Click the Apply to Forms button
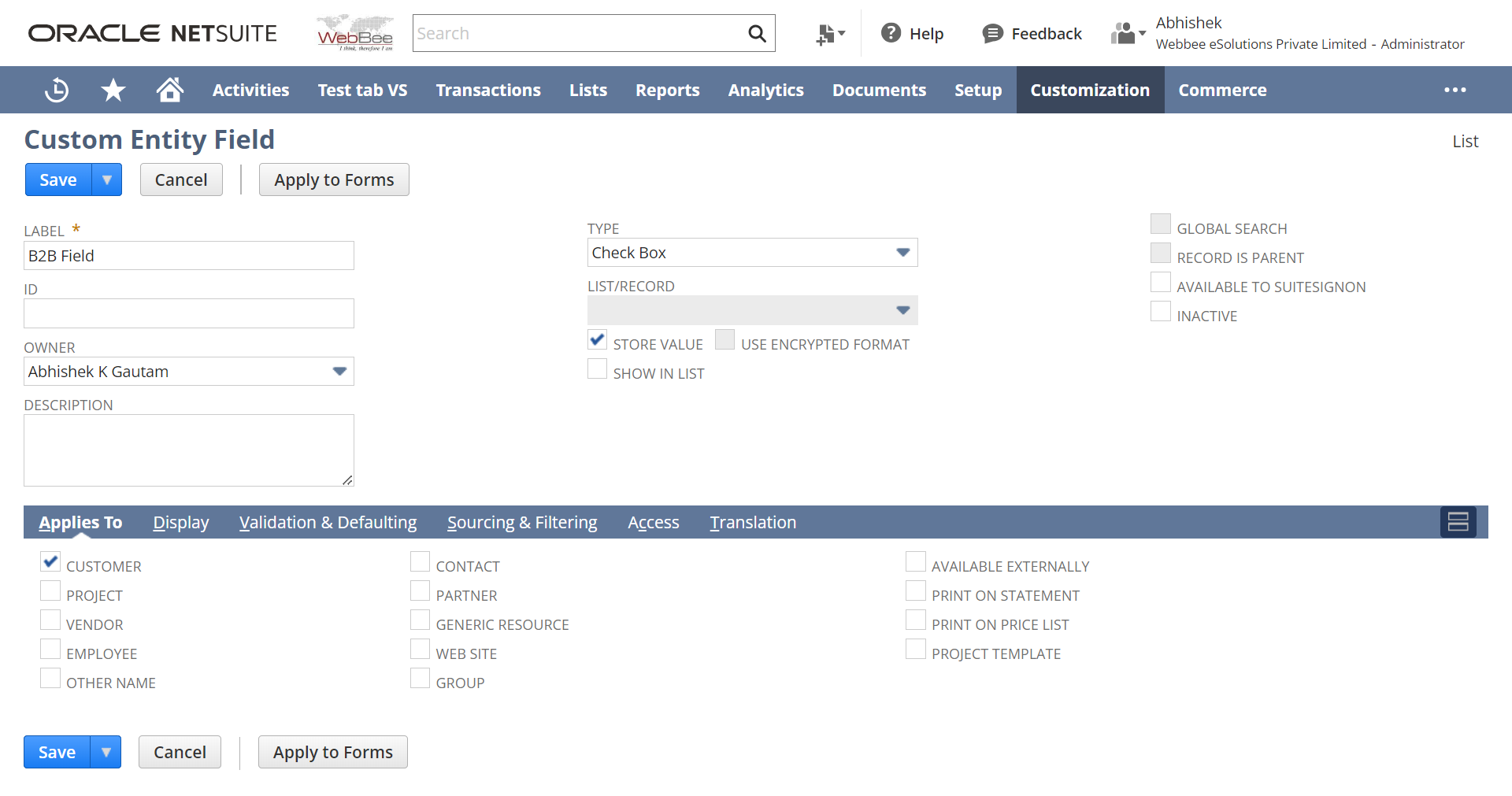 point(334,180)
